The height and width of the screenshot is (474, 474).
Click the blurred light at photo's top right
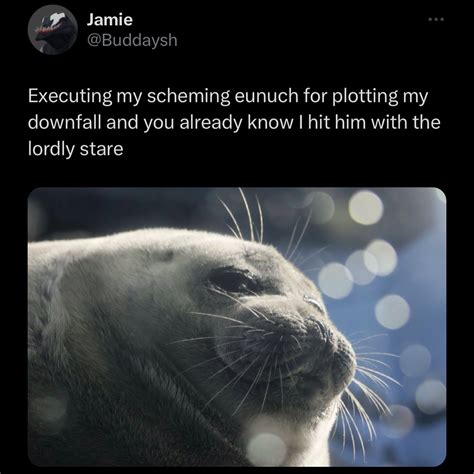pyautogui.click(x=366, y=207)
